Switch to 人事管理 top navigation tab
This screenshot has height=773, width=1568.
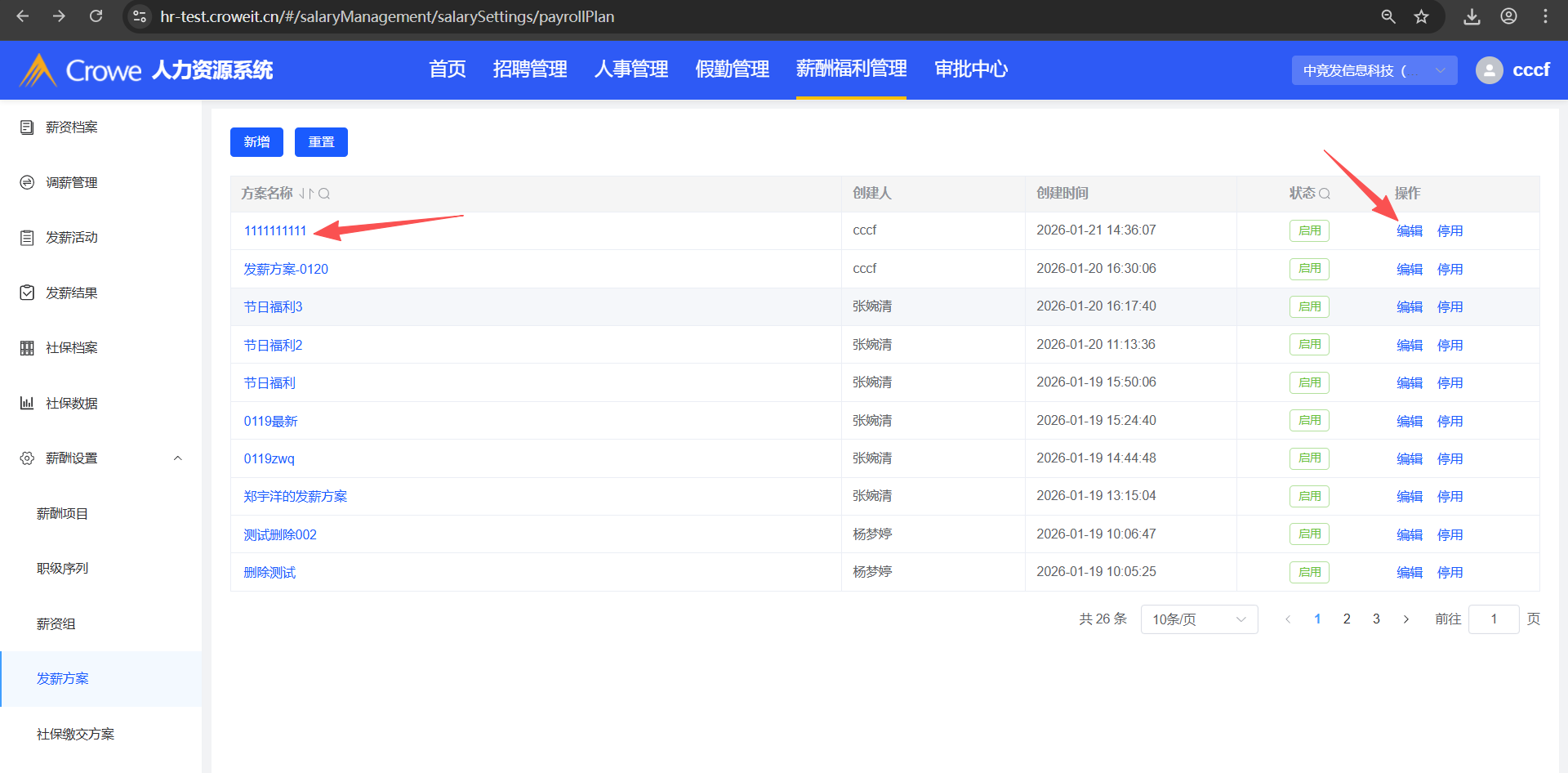point(630,69)
